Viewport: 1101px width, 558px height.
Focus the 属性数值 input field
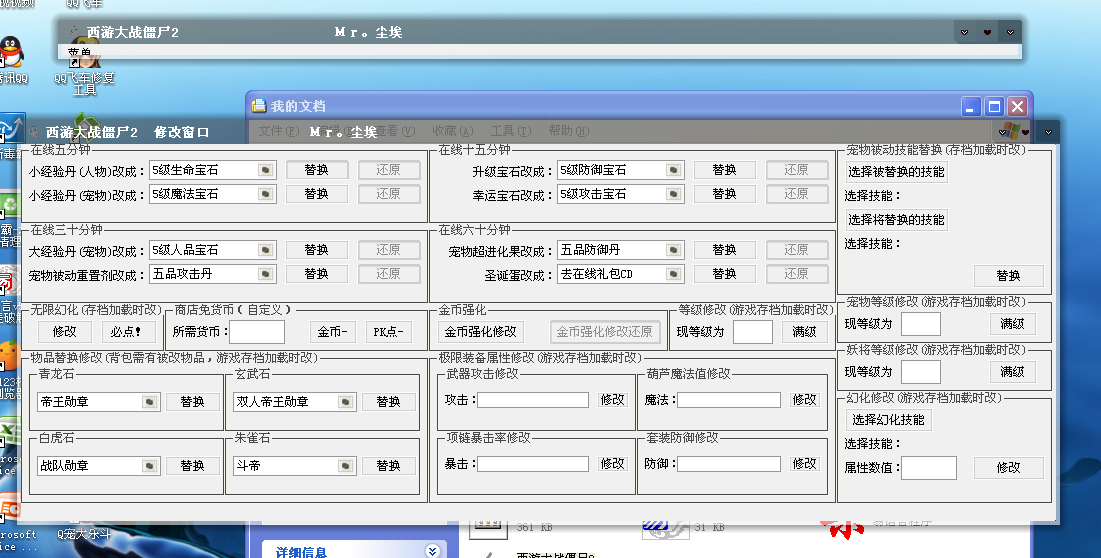(929, 468)
